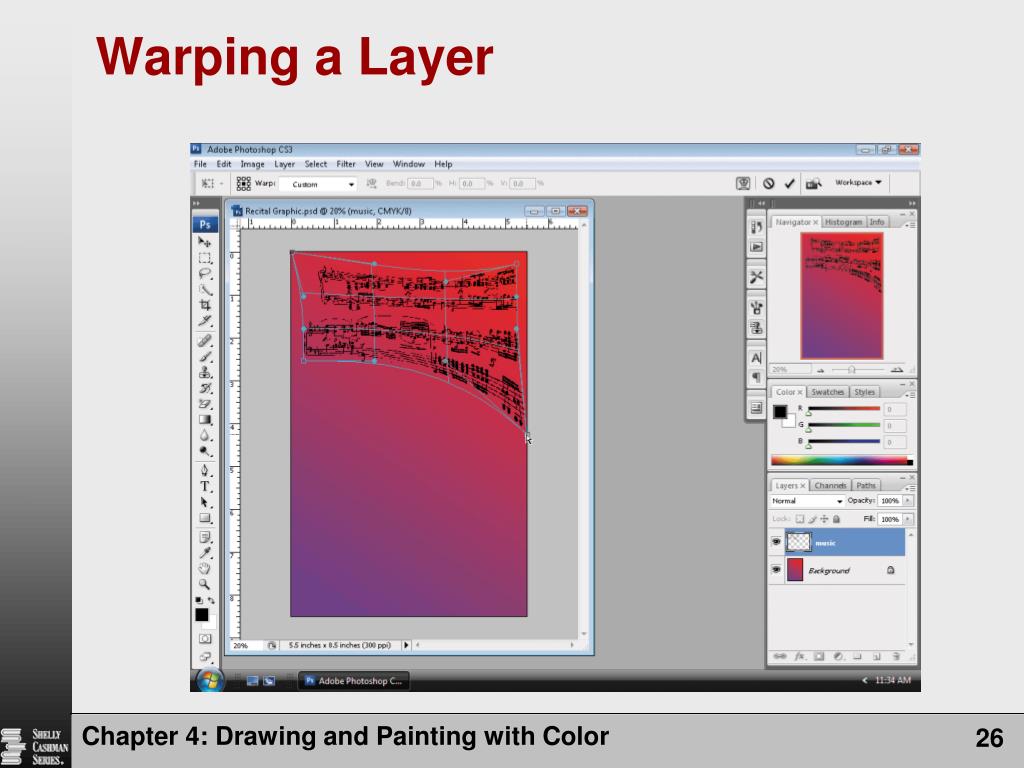The width and height of the screenshot is (1024, 768).
Task: Hide the music layer
Action: [x=776, y=542]
